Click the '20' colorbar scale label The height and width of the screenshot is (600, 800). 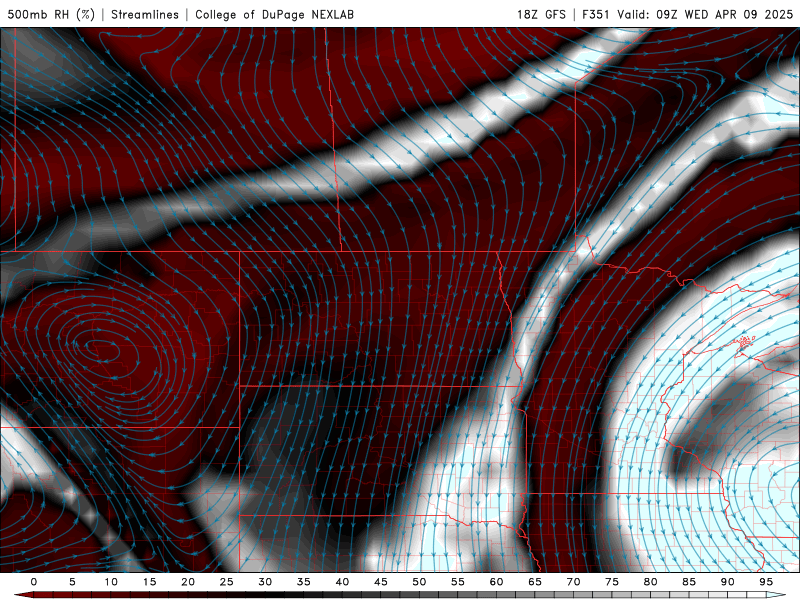[x=188, y=582]
